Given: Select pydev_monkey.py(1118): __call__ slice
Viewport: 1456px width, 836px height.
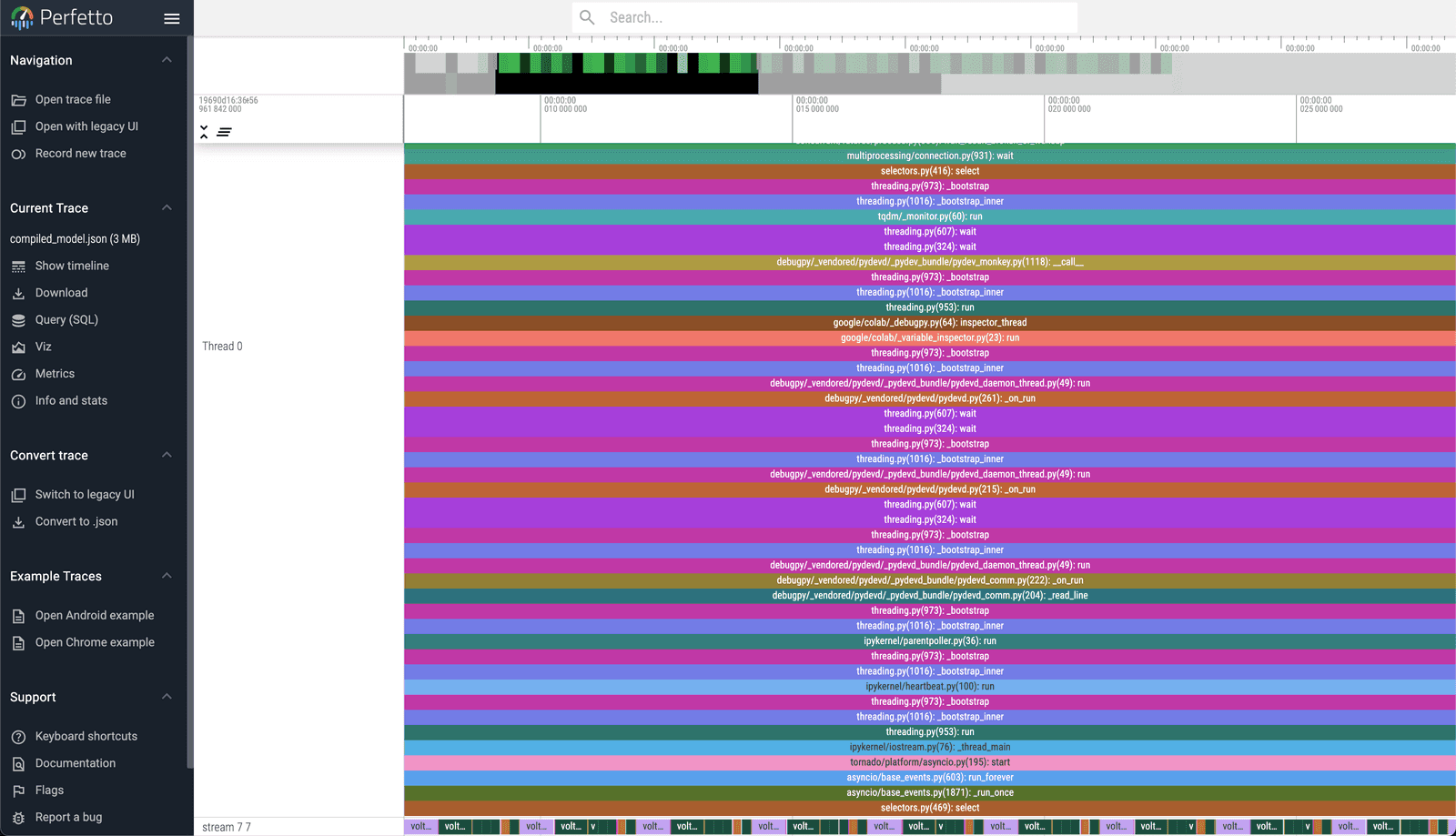Looking at the screenshot, I should tap(930, 262).
